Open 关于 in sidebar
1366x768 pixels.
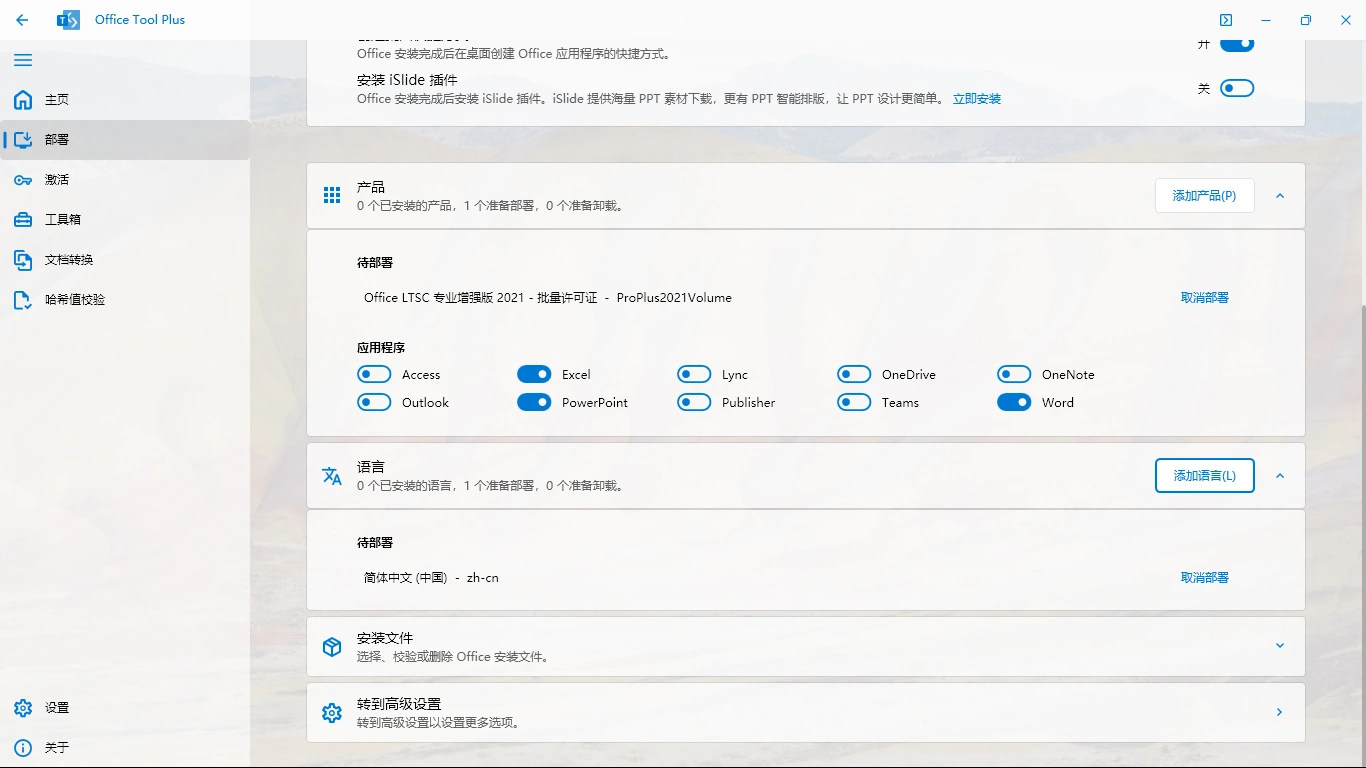(x=125, y=748)
